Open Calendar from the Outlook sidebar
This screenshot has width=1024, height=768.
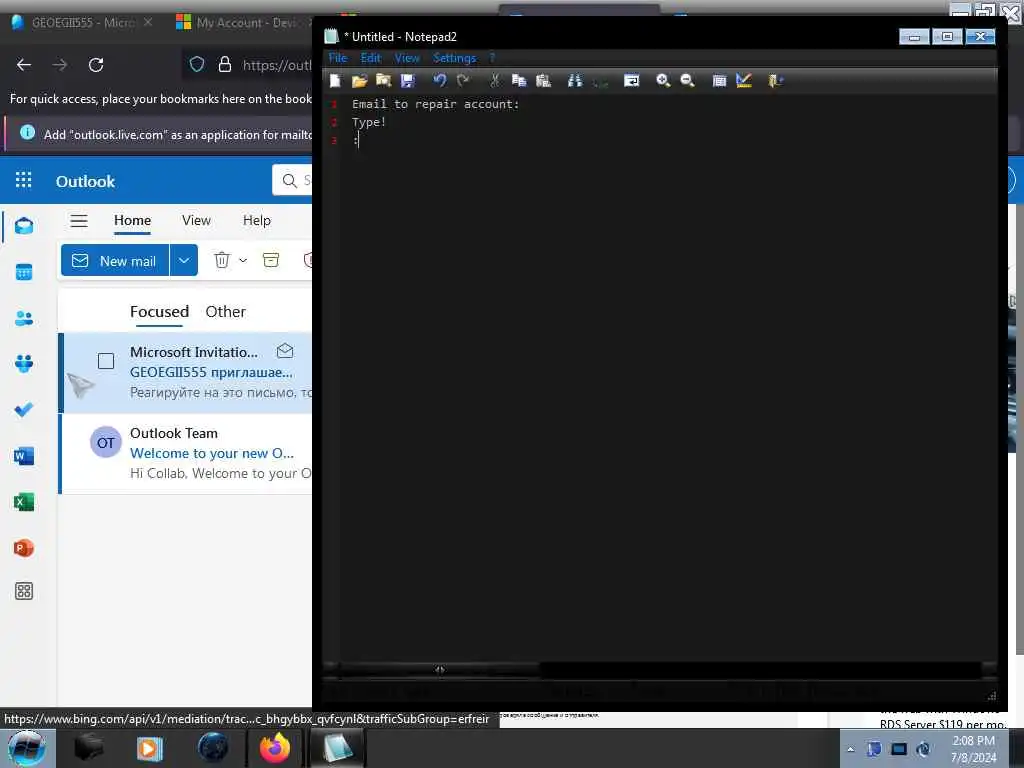(24, 272)
